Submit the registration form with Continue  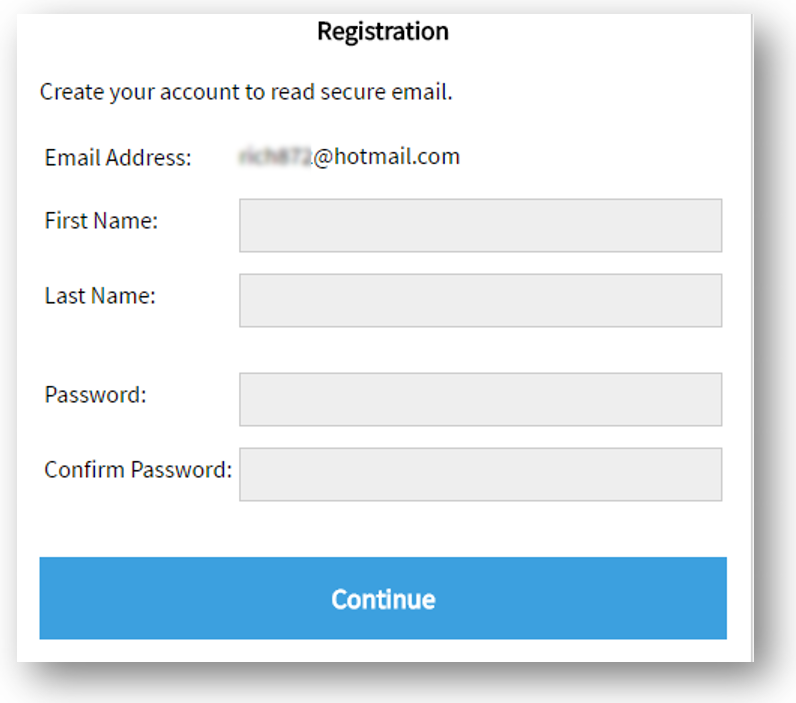pyautogui.click(x=383, y=598)
